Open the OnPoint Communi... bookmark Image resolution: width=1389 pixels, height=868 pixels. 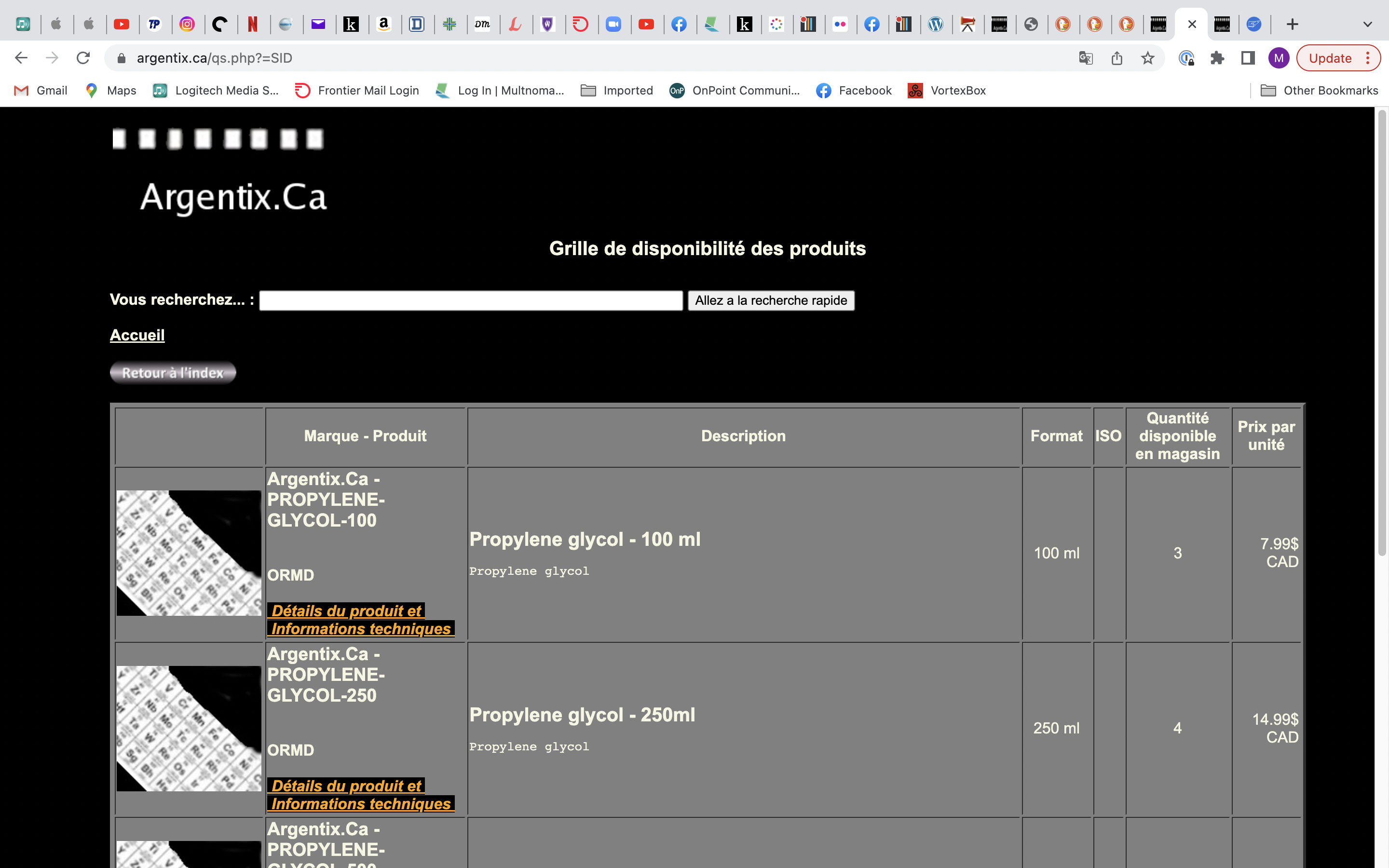coord(735,90)
